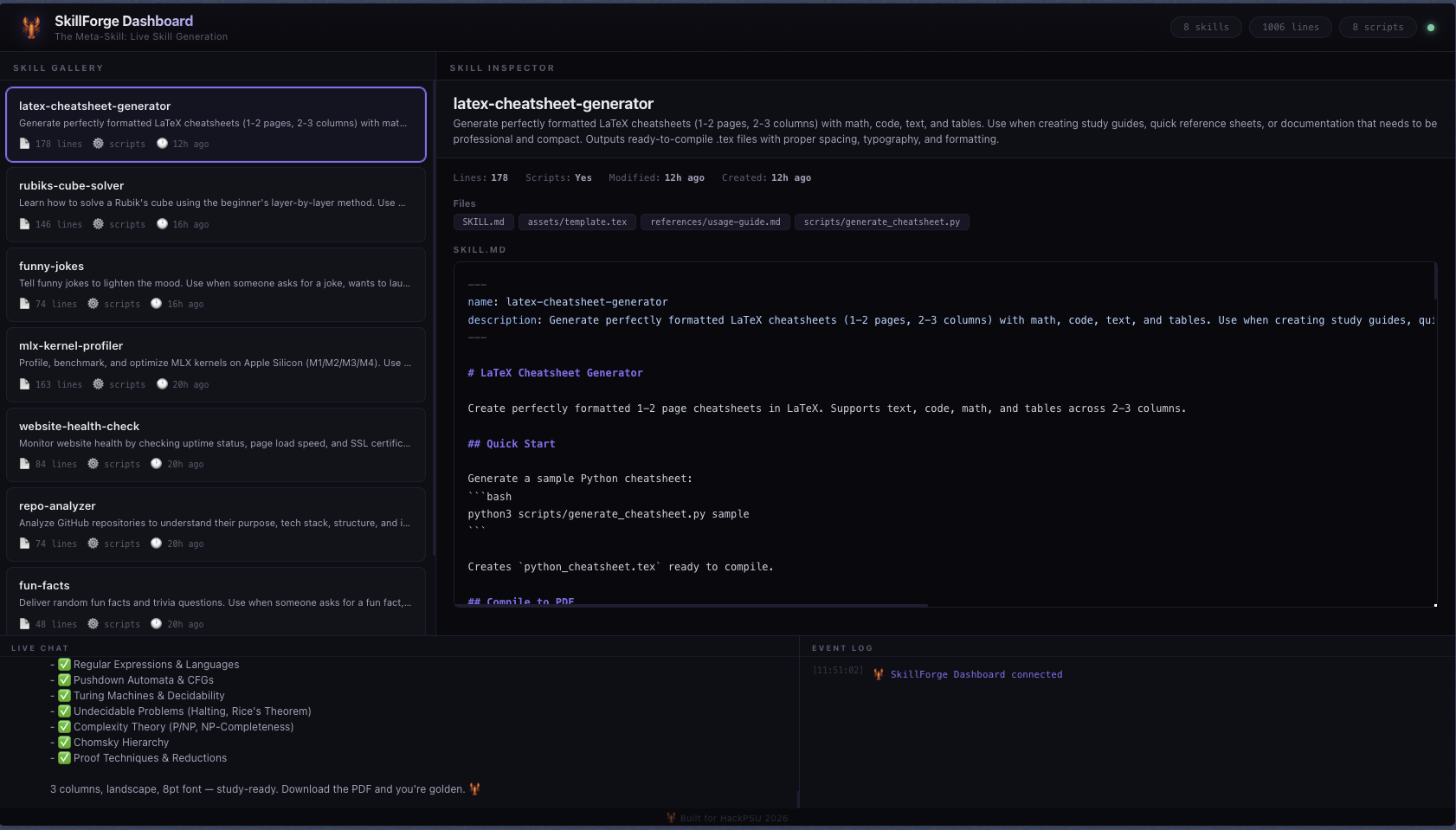Open the assets/template.tex file chip
The width and height of the screenshot is (1456, 830).
[577, 222]
